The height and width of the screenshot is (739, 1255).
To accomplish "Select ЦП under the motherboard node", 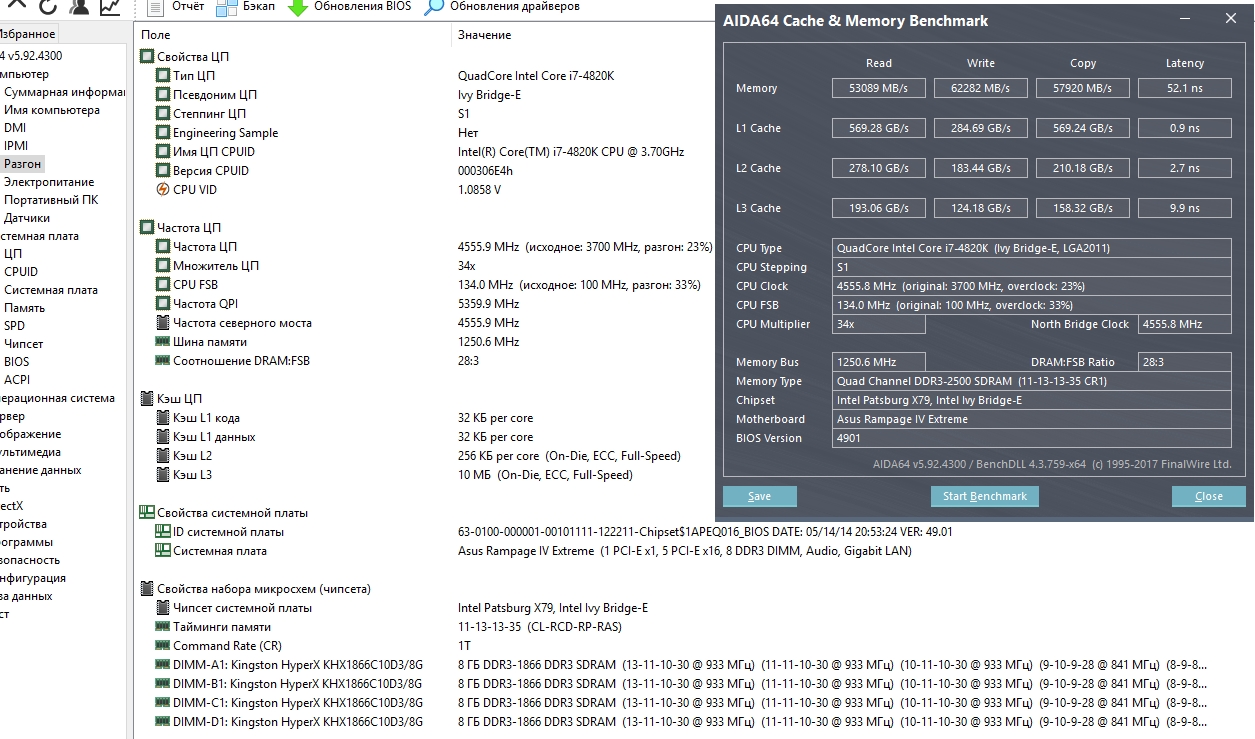I will click(13, 254).
